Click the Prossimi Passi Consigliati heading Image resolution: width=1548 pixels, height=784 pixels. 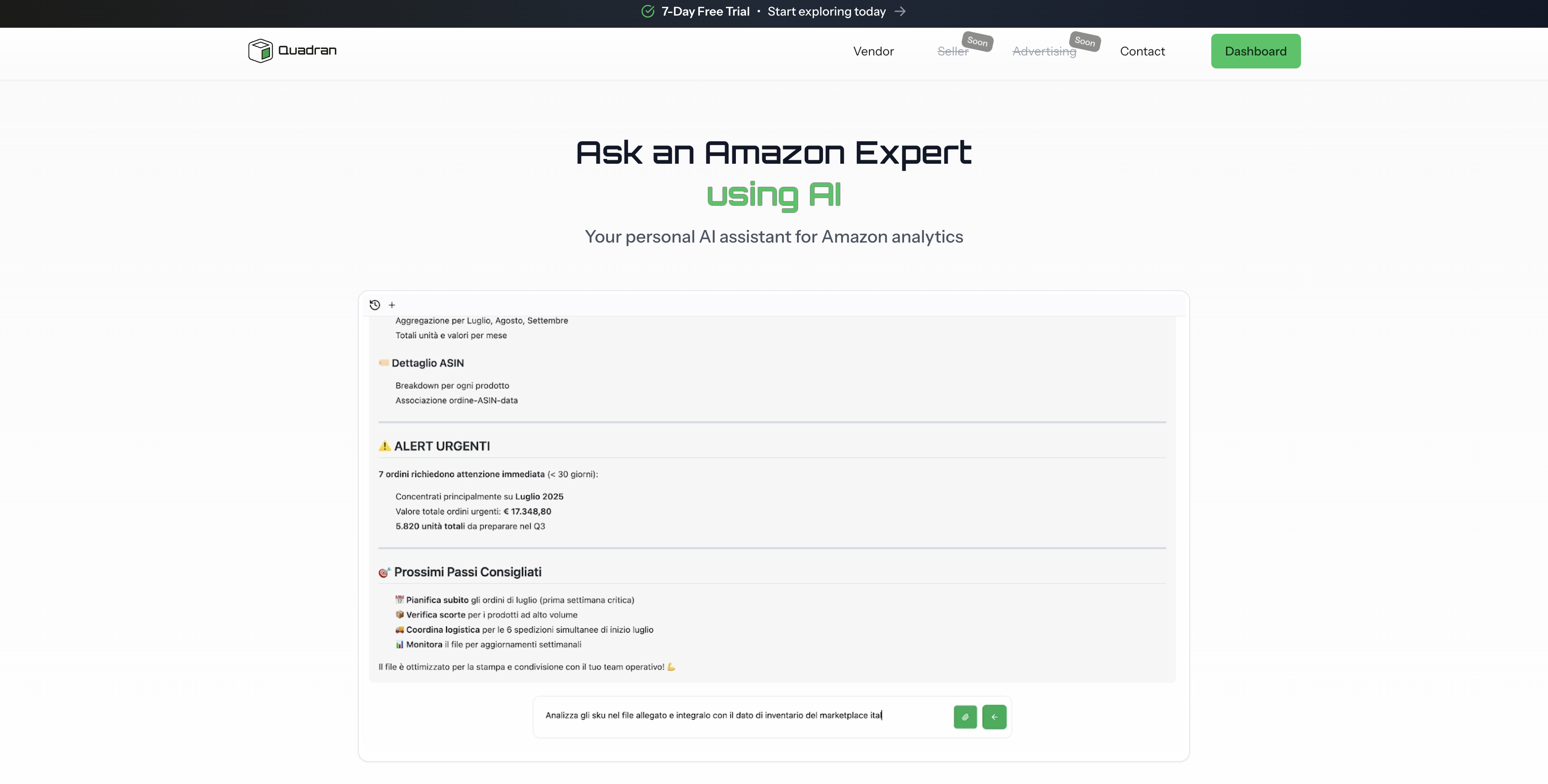tap(468, 572)
